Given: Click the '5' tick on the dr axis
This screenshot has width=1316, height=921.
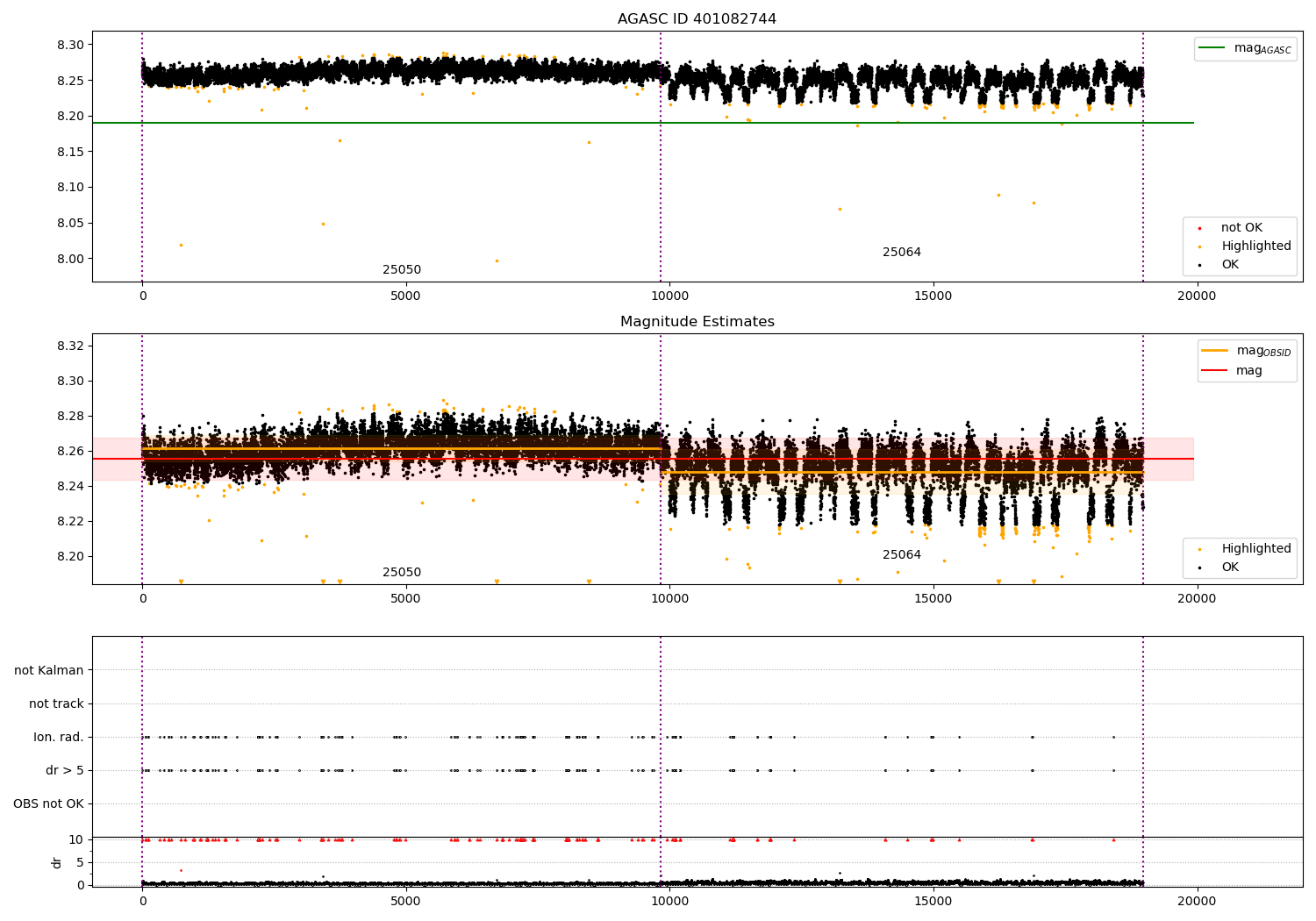Looking at the screenshot, I should [x=80, y=862].
